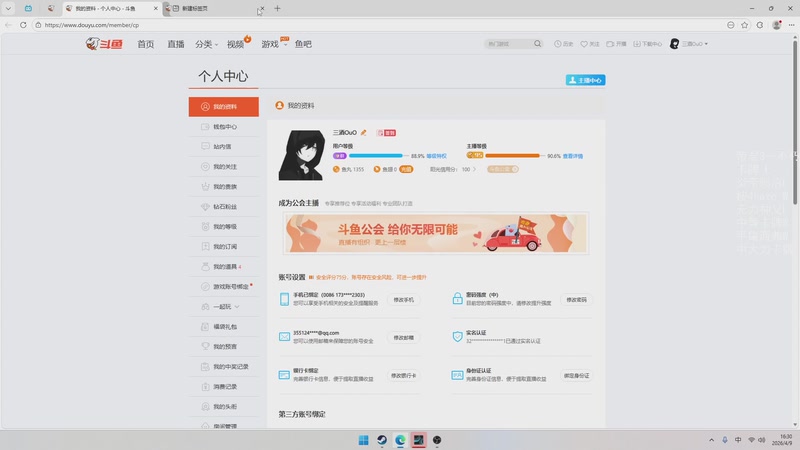Open 我的订阅 in sidebar
Screen dimensions: 800x450
(x=223, y=246)
